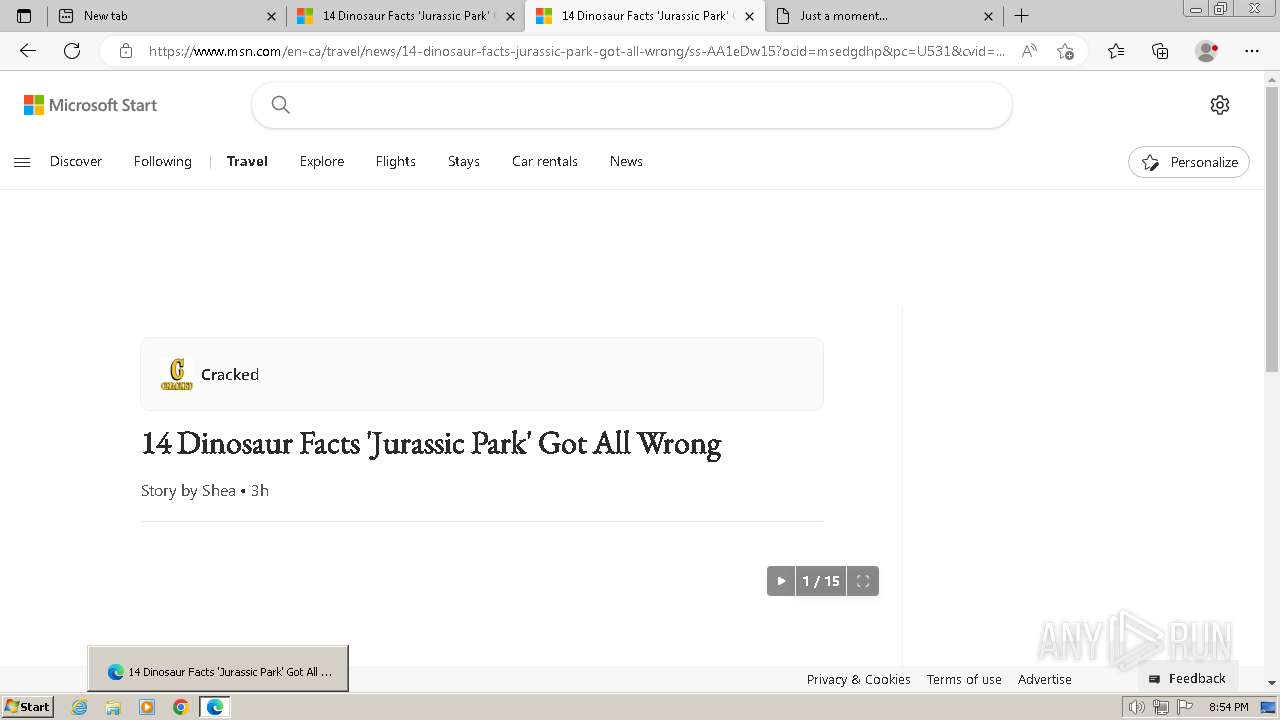The height and width of the screenshot is (720, 1280).
Task: Switch to the New tab browser tab
Action: [x=166, y=16]
